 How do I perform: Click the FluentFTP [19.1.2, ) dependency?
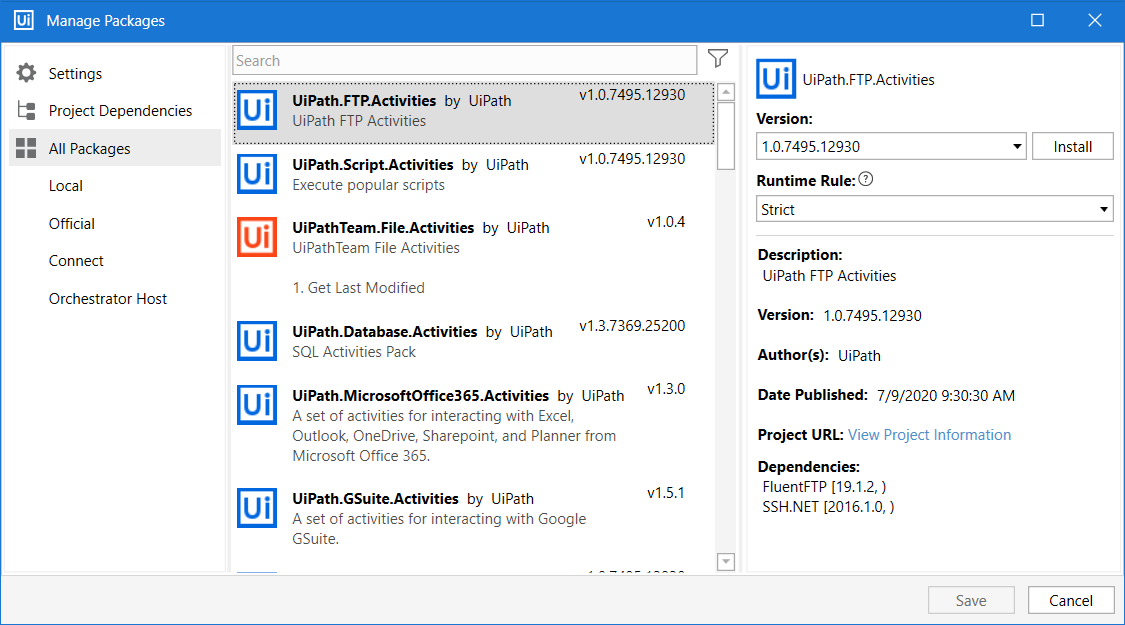(x=824, y=487)
